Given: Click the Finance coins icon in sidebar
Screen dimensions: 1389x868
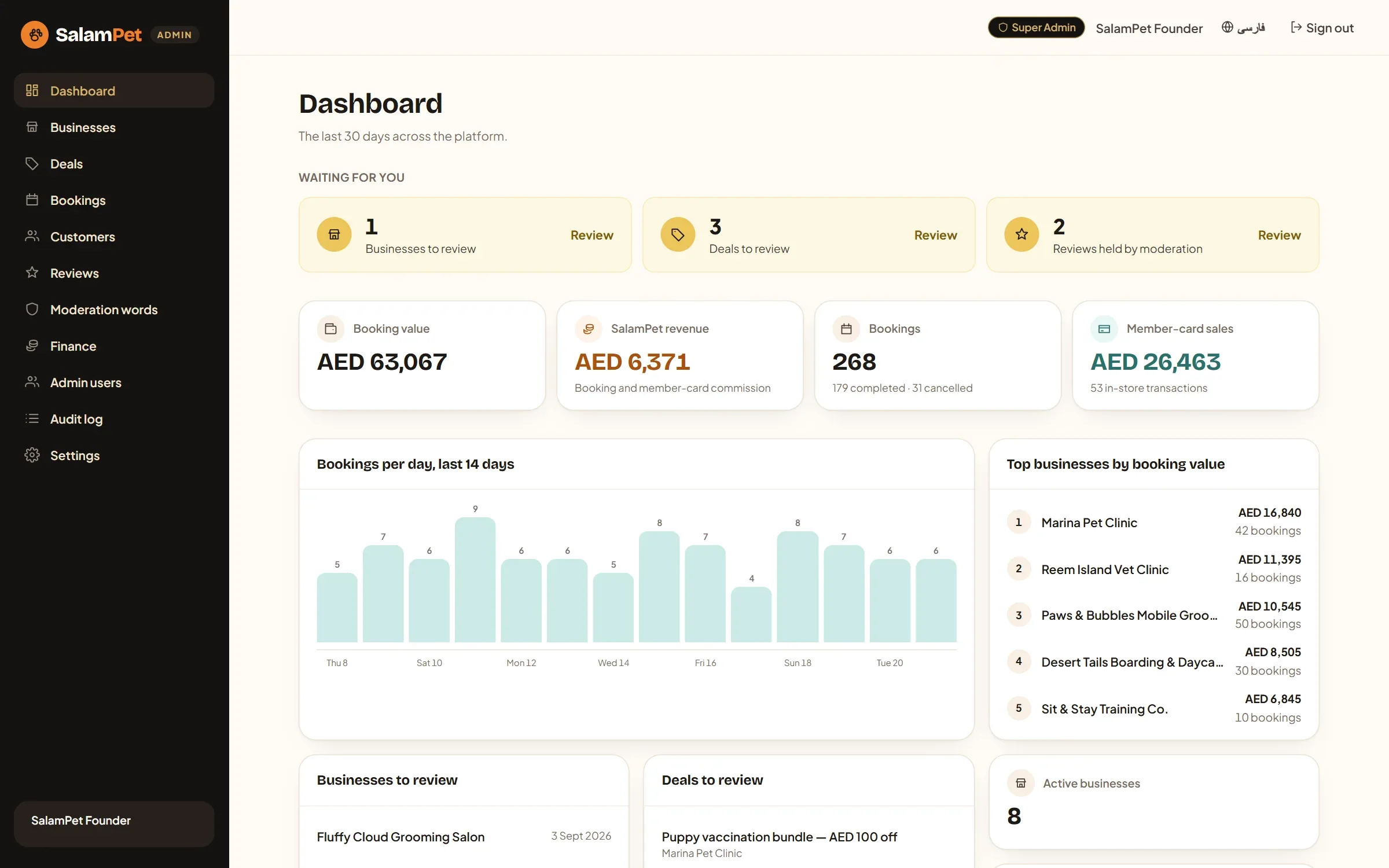Looking at the screenshot, I should pos(32,345).
